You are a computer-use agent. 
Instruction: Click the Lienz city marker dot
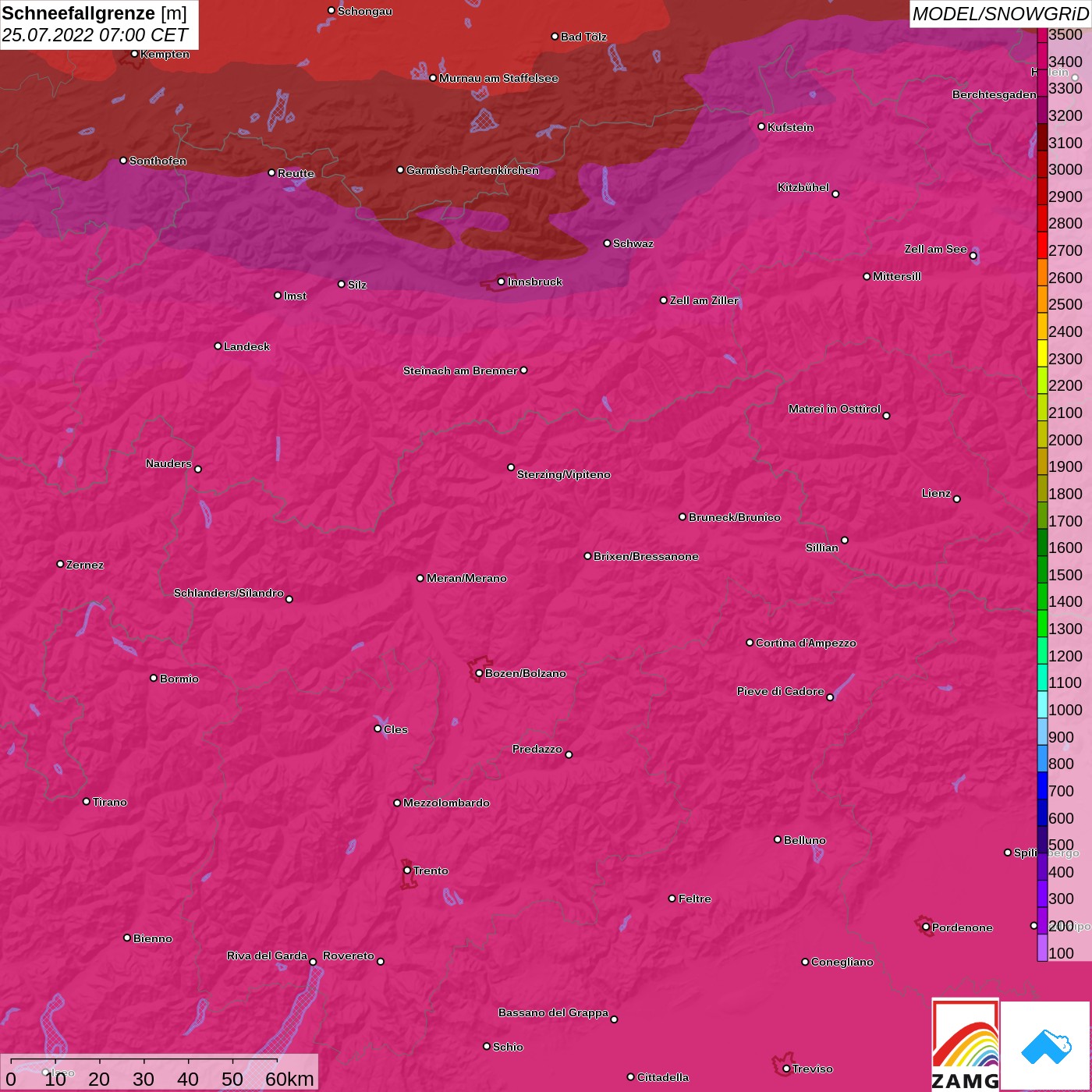[x=957, y=498]
